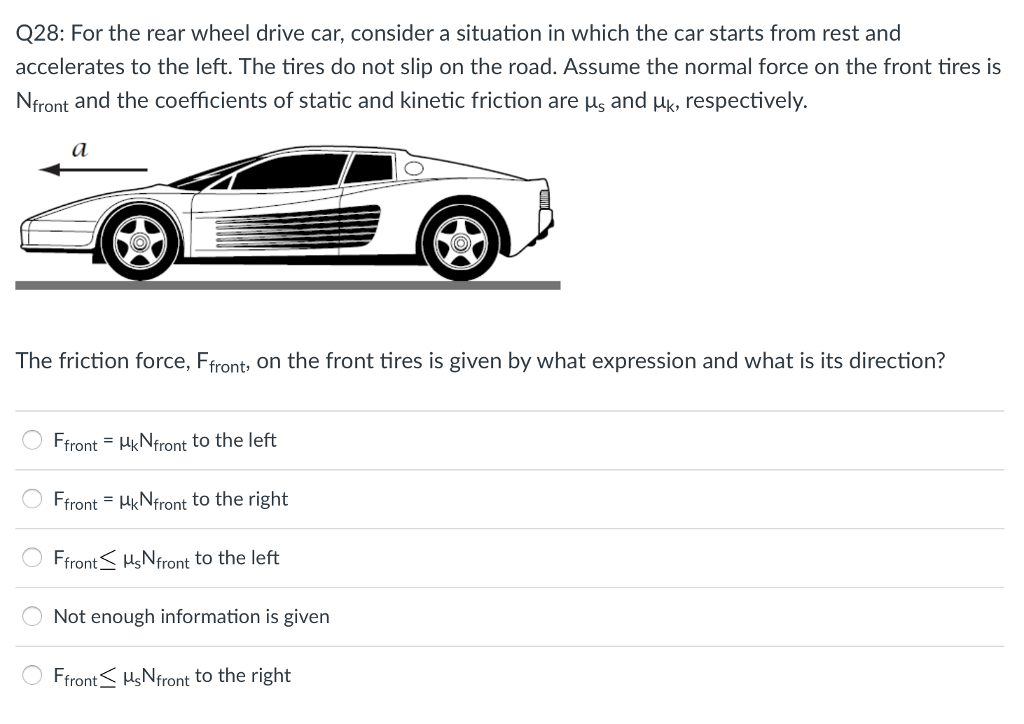Click the radio circle for the last option
Screen dimensions: 1024x724
click(31, 674)
